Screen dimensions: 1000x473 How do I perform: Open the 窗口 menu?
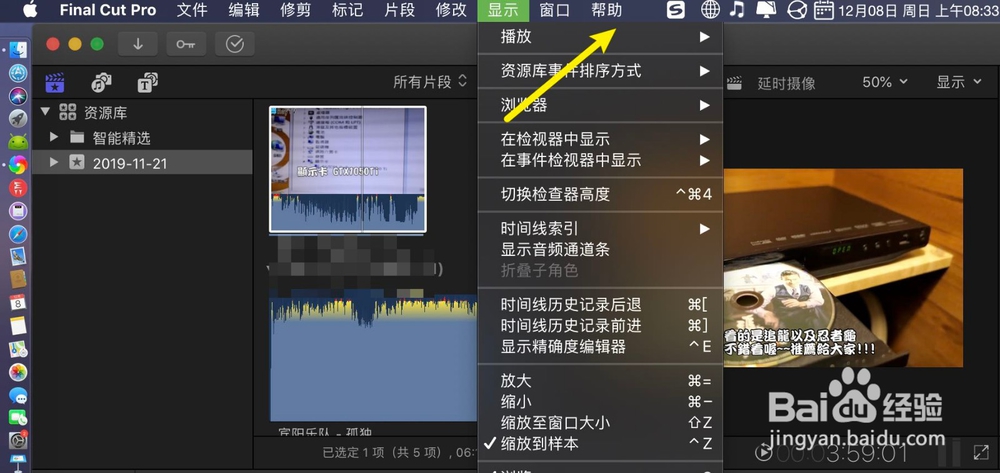pos(554,10)
